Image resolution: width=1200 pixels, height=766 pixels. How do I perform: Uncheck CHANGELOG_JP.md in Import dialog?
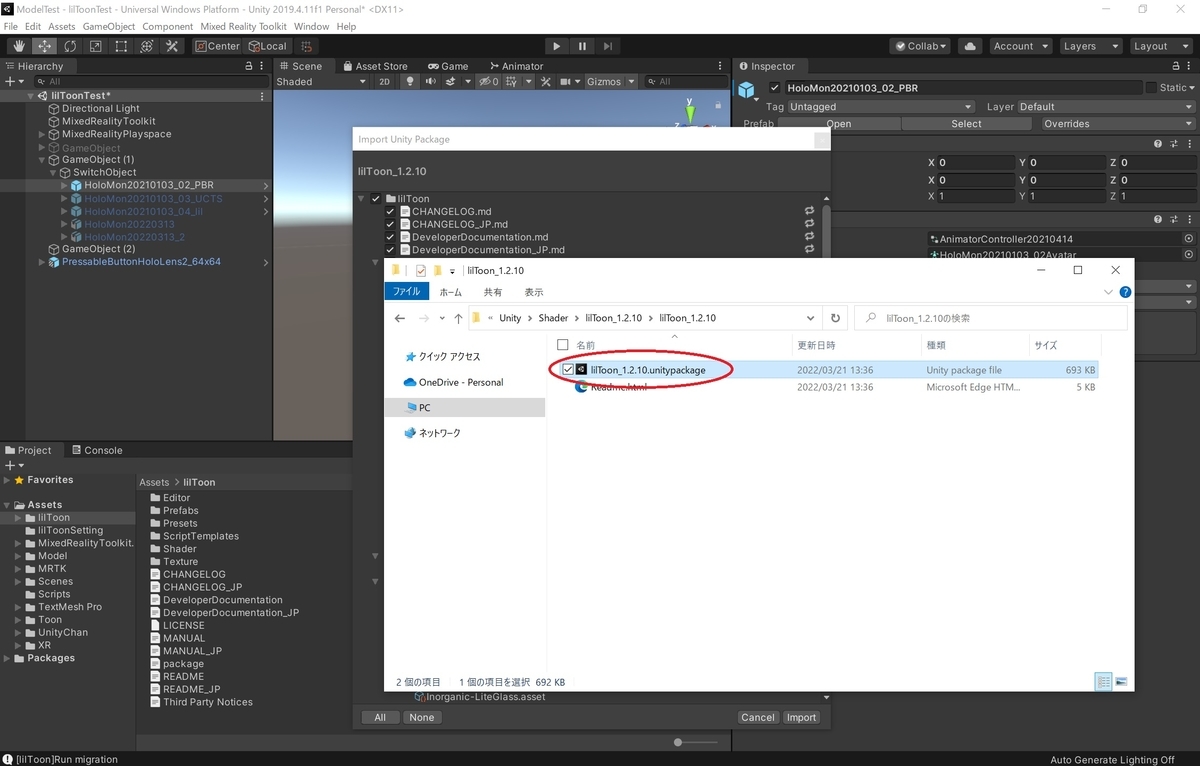pyautogui.click(x=391, y=224)
